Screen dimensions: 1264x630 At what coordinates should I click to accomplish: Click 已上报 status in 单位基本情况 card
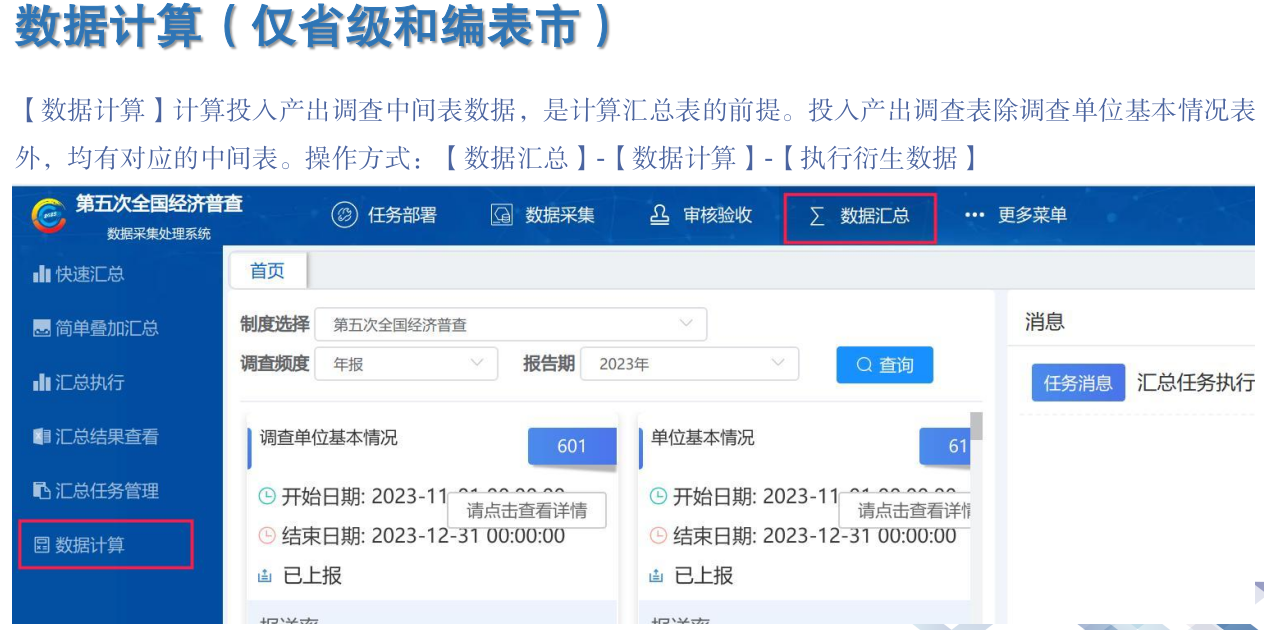point(704,576)
